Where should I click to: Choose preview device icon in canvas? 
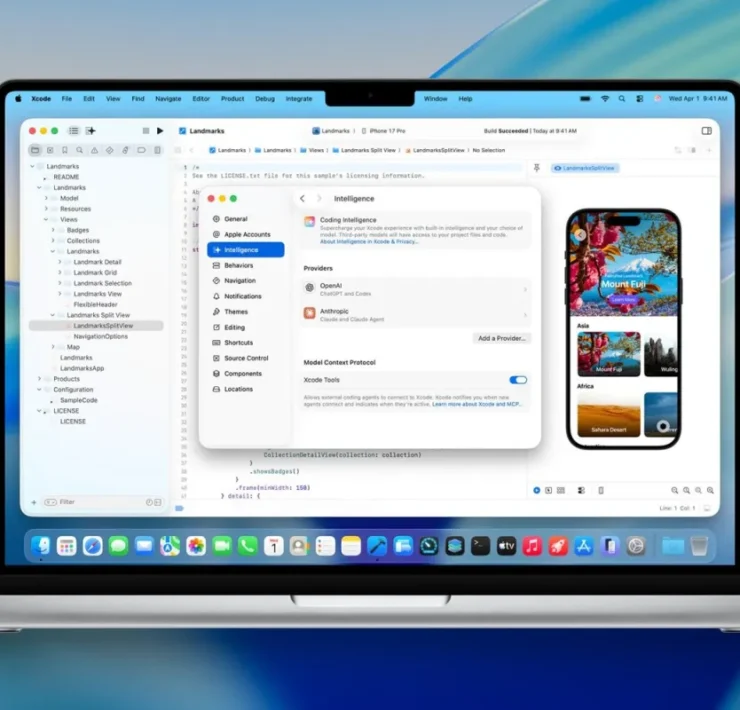click(601, 490)
